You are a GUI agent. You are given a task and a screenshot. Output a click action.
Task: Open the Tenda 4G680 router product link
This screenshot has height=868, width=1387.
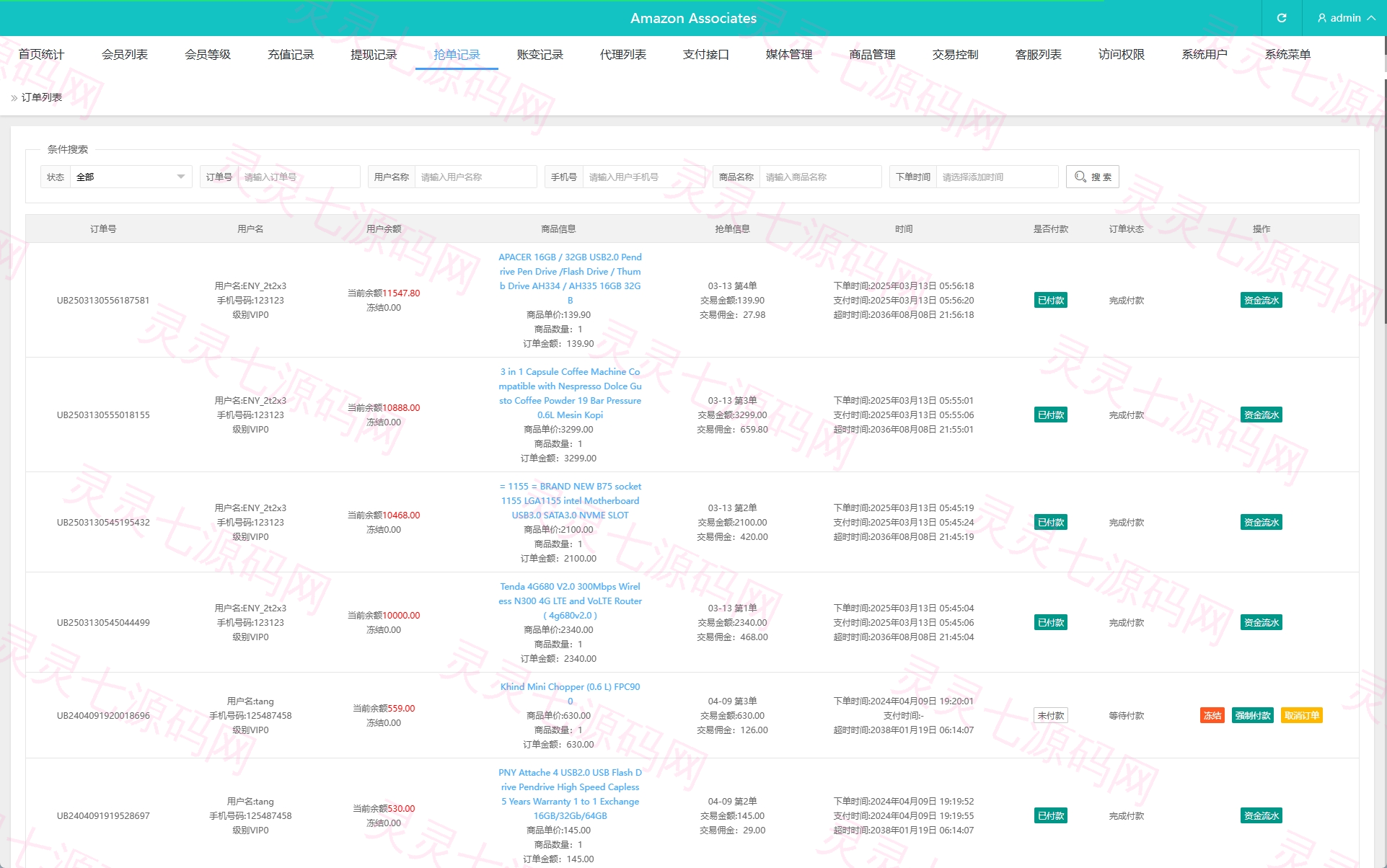[x=570, y=601]
